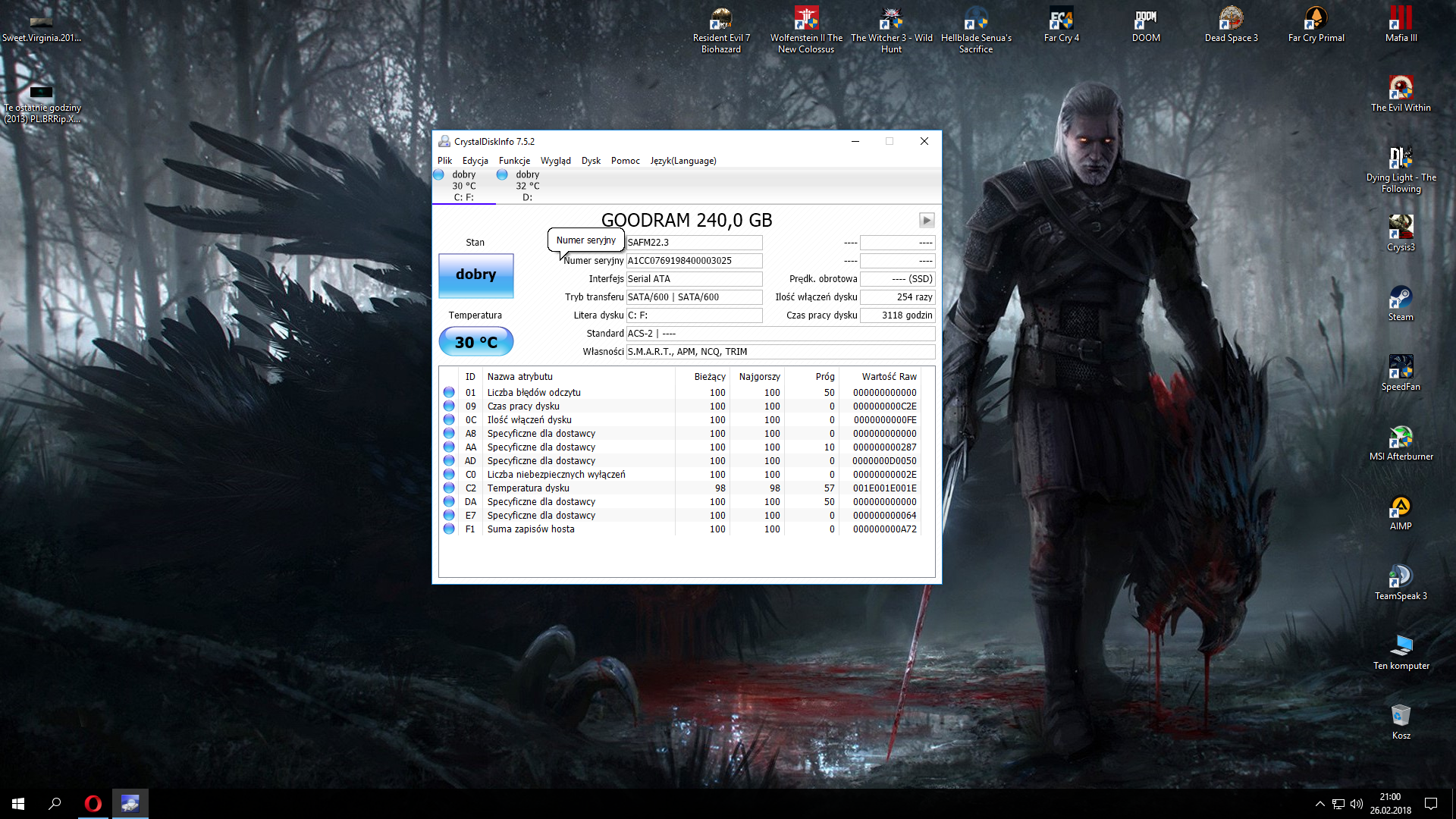Image resolution: width=1456 pixels, height=819 pixels.
Task: Select MSI Afterburner desktop shortcut
Action: click(1401, 444)
